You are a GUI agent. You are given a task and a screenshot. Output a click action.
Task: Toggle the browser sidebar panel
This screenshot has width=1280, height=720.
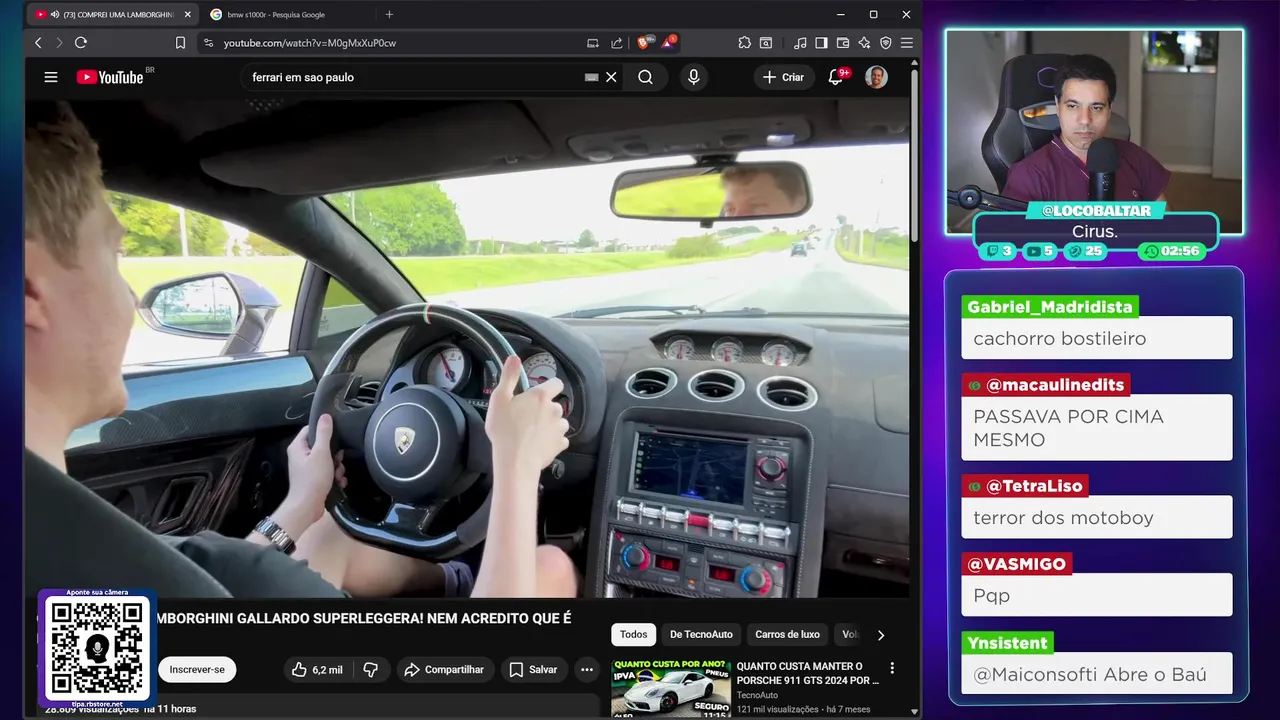click(821, 43)
